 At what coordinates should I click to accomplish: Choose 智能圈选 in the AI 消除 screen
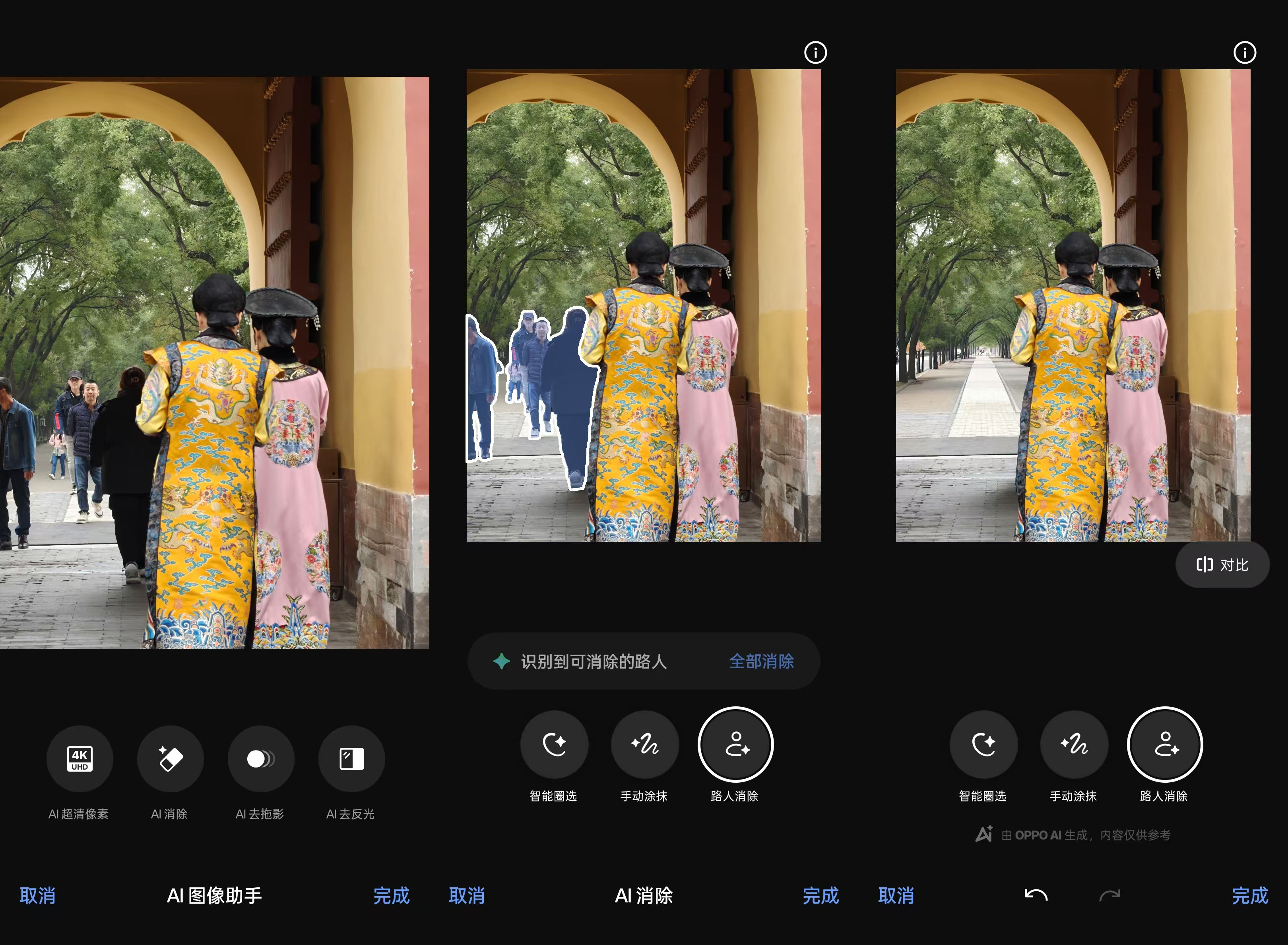pyautogui.click(x=554, y=744)
